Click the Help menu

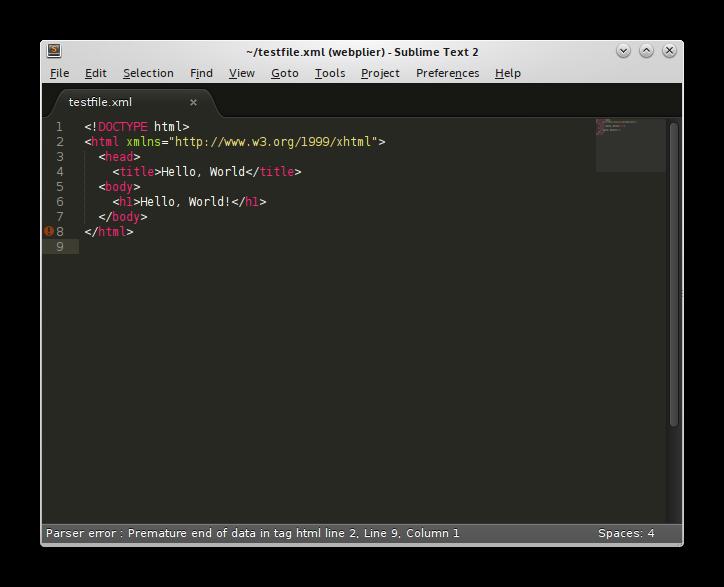508,73
